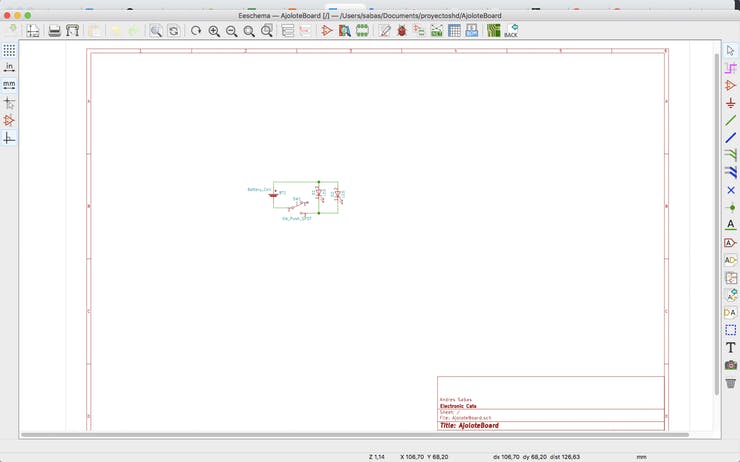The image size is (740, 462).
Task: Click the vertical scrollbar of the canvas
Action: [717, 225]
